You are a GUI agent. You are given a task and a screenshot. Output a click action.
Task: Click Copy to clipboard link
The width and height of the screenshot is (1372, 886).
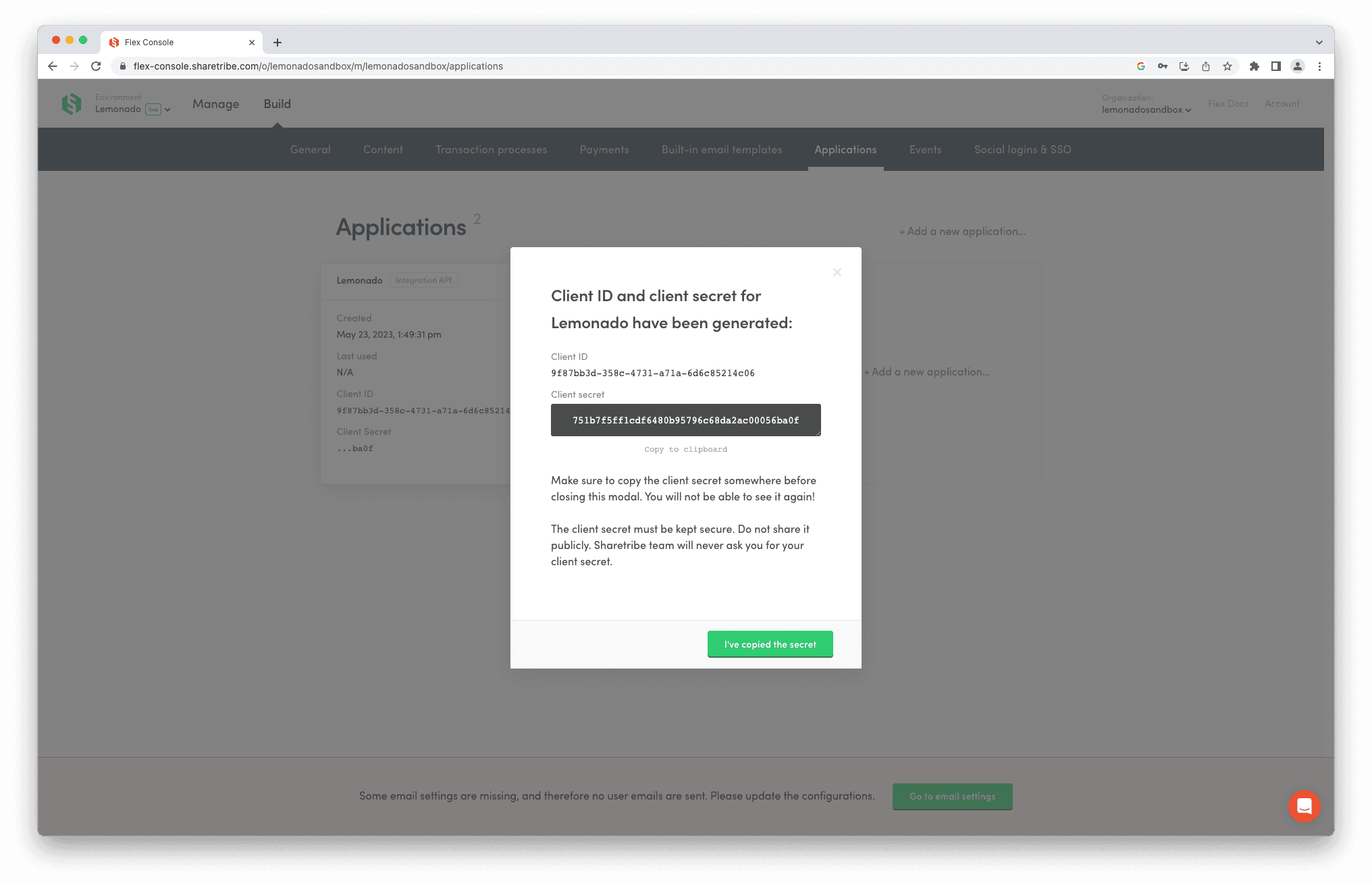click(686, 448)
